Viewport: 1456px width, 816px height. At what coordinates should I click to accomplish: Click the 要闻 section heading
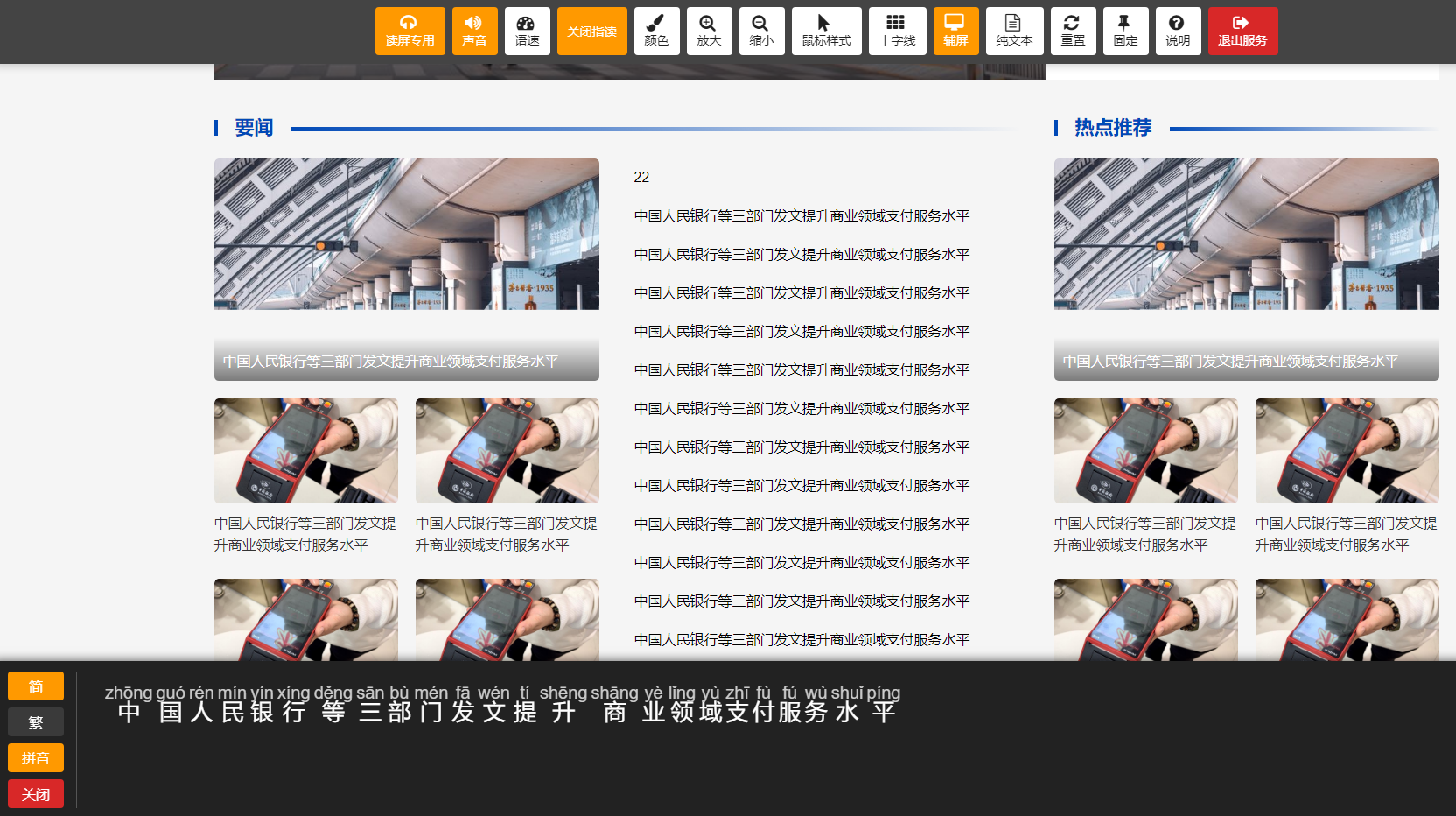[254, 128]
